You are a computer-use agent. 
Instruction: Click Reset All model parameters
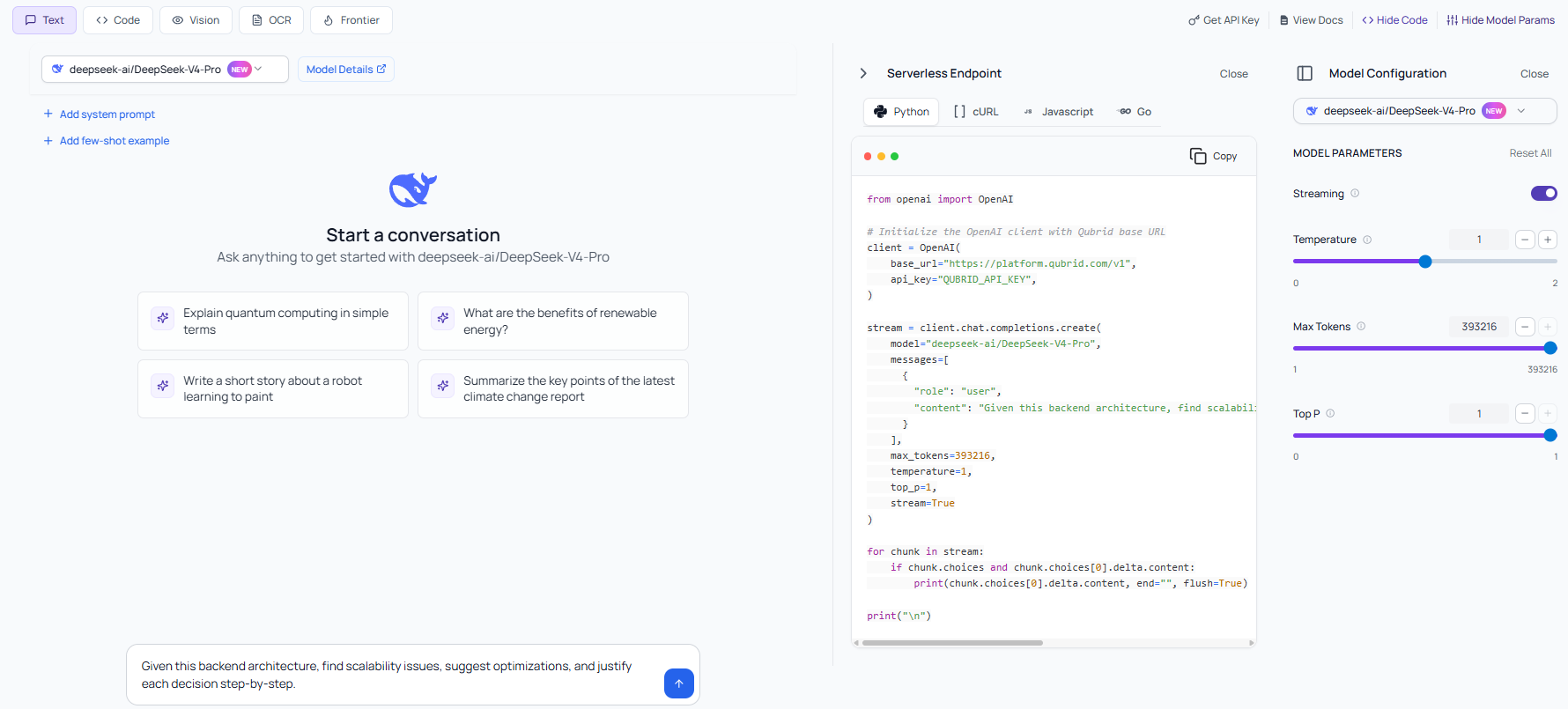click(x=1531, y=153)
